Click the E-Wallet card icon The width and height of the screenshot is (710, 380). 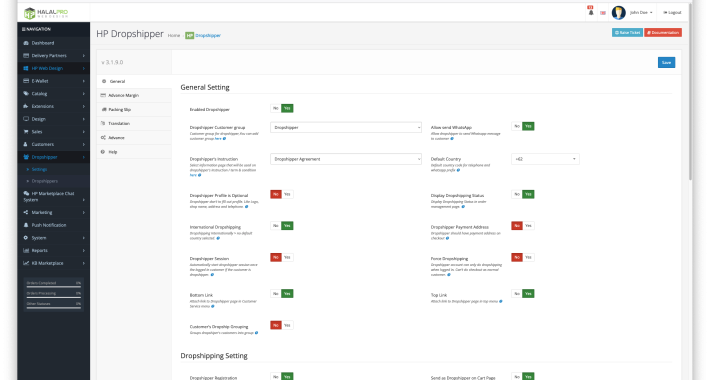tap(26, 81)
